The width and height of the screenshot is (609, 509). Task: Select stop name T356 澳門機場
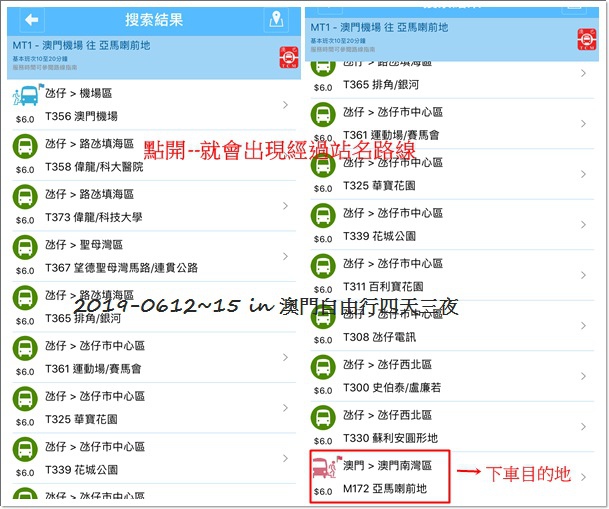pos(81,116)
